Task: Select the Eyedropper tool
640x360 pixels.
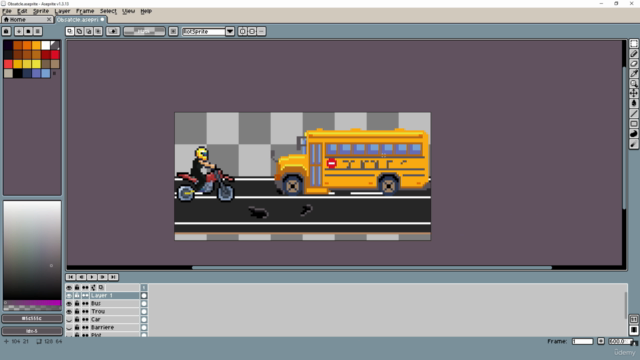Action: [633, 73]
